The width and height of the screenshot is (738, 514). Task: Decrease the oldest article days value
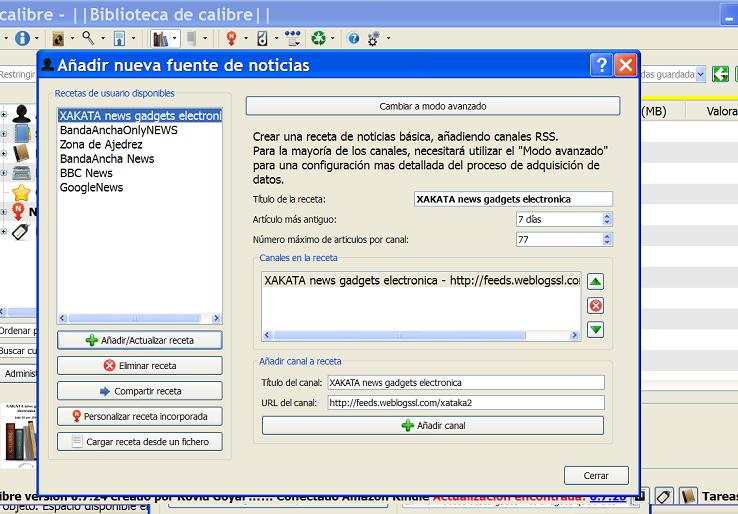(607, 222)
